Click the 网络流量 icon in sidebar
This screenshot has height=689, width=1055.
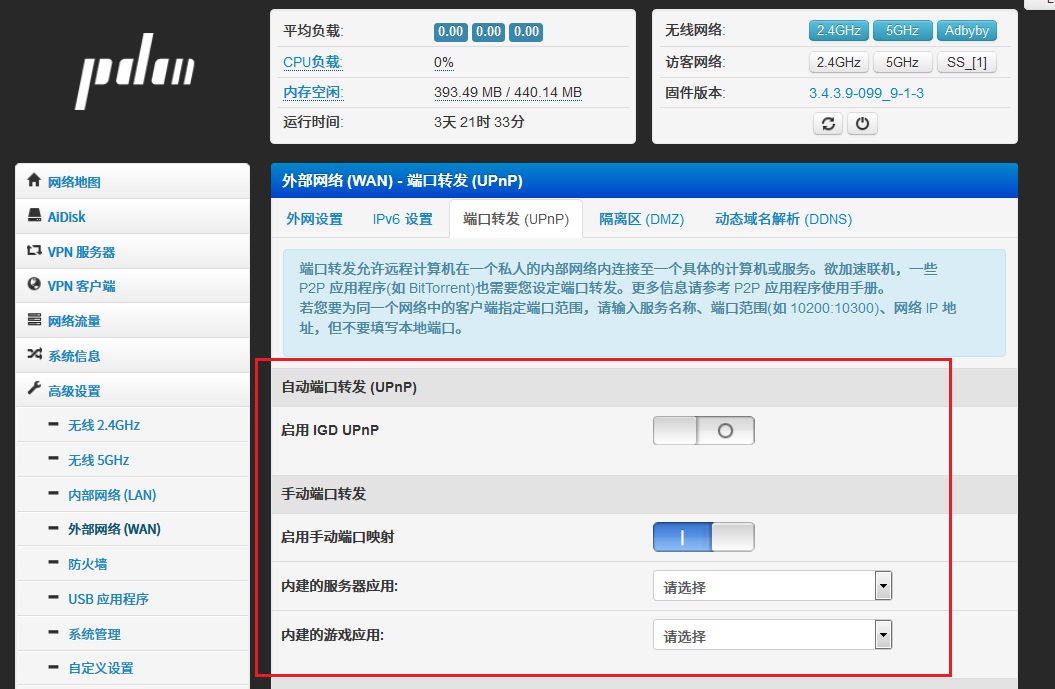34,320
